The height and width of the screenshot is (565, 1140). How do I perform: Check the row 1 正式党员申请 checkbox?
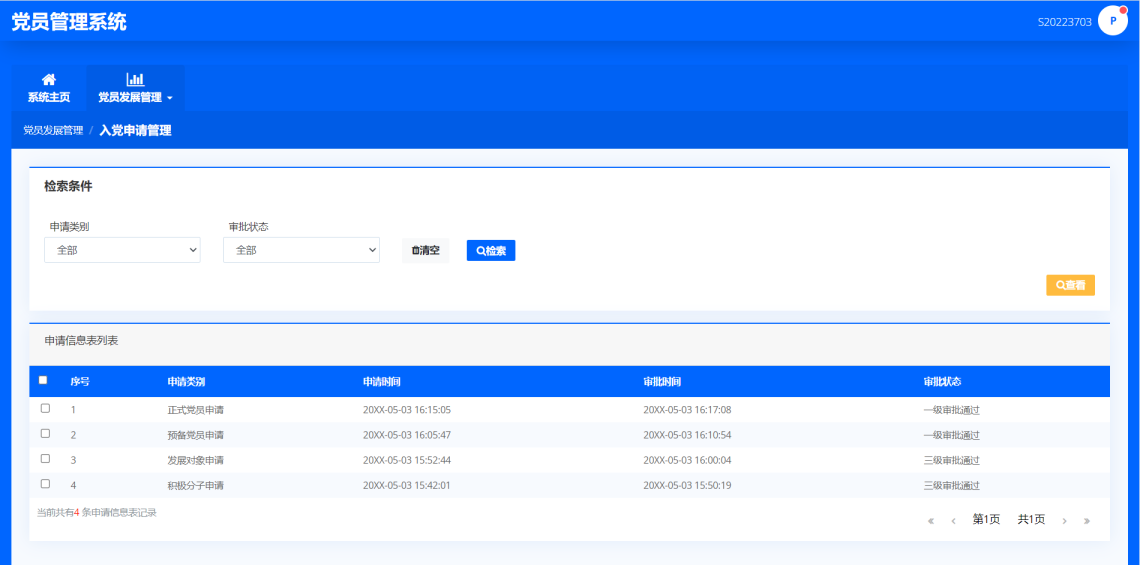(45, 409)
